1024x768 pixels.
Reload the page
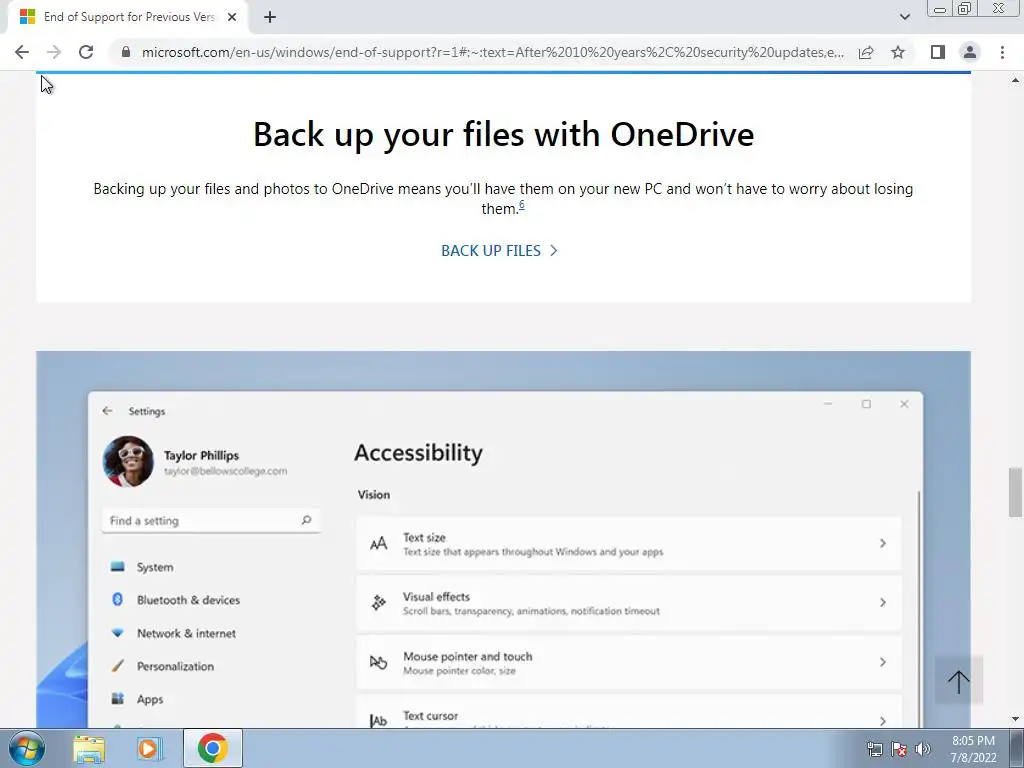[x=86, y=52]
